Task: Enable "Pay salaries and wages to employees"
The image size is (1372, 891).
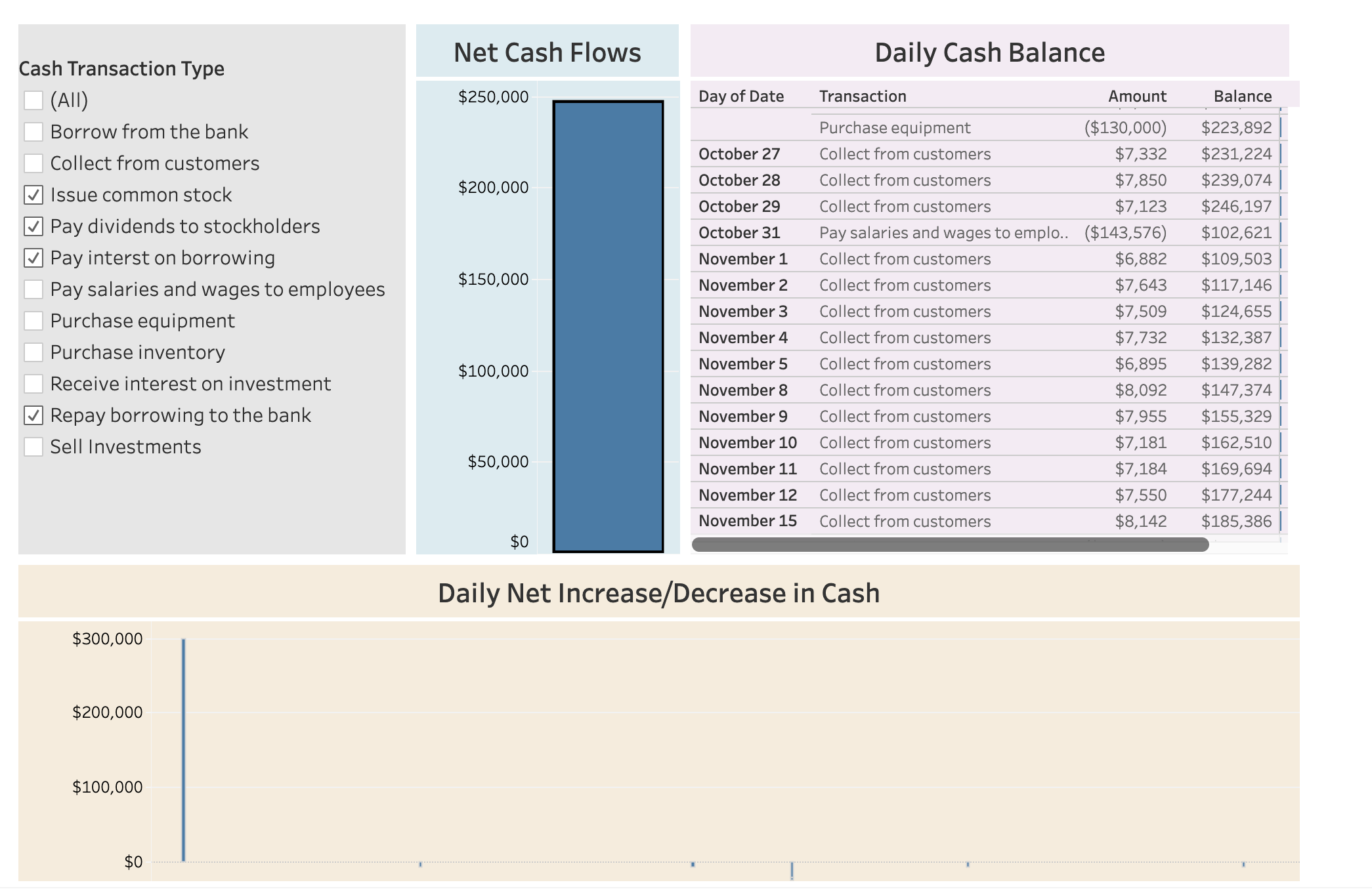Action: tap(32, 289)
